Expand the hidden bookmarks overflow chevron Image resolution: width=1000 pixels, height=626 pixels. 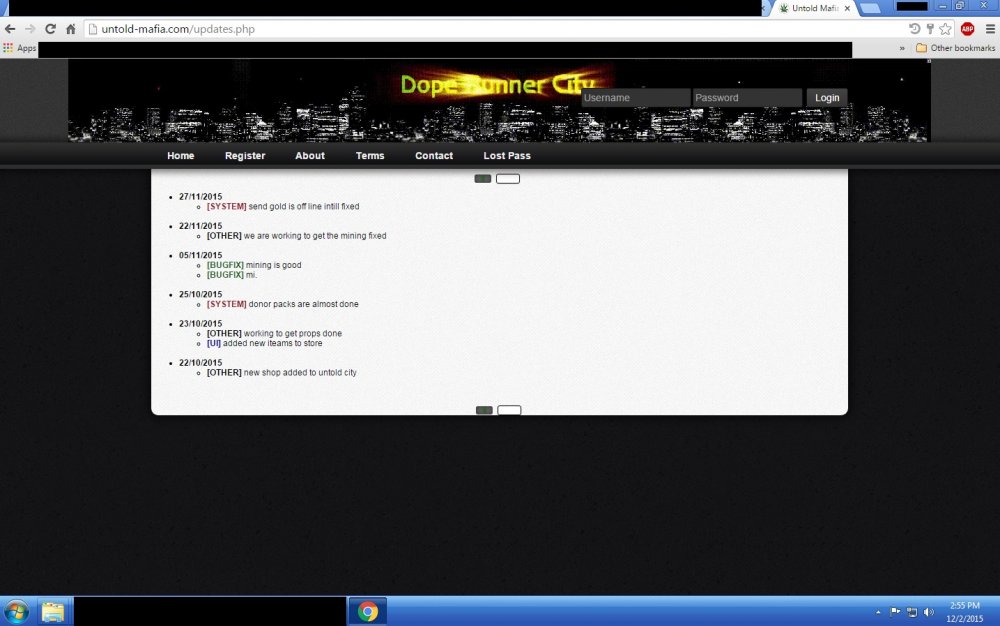click(902, 48)
